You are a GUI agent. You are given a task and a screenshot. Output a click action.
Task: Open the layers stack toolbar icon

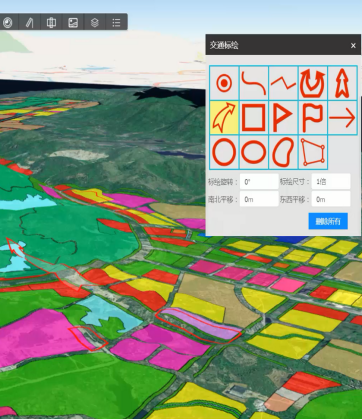(x=95, y=22)
